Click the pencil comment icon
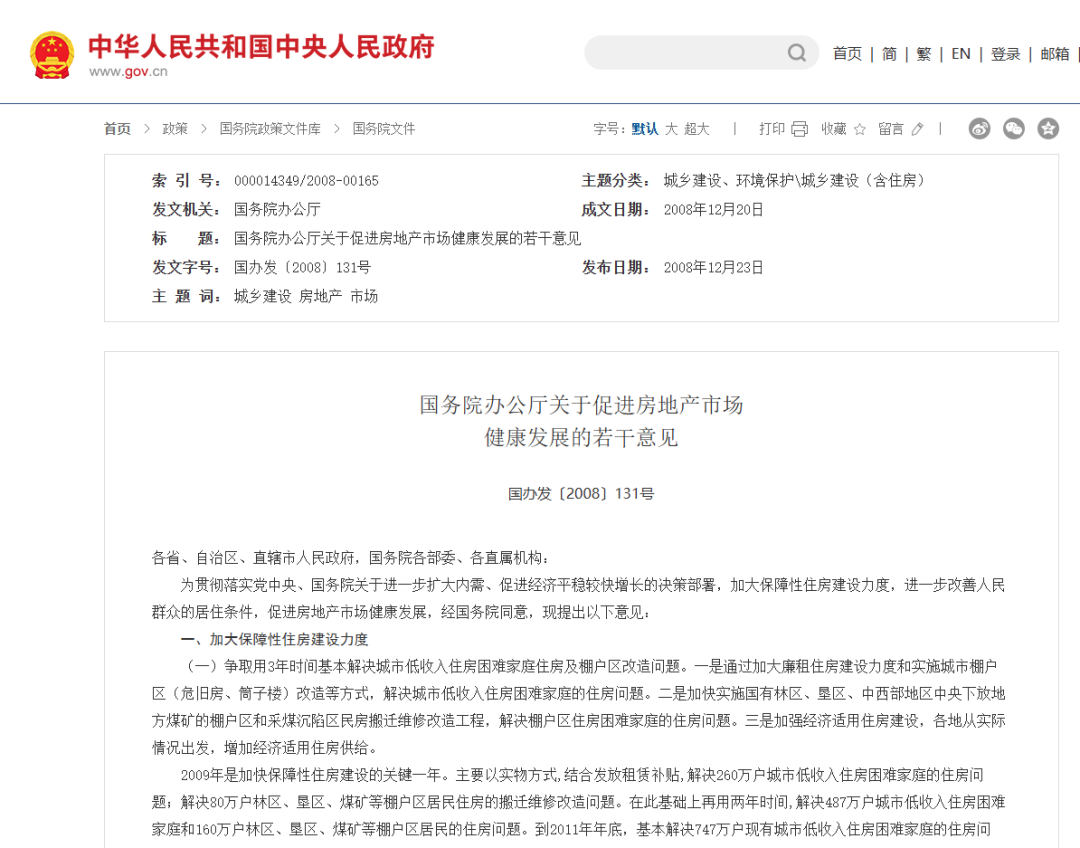This screenshot has width=1080, height=848. point(917,129)
